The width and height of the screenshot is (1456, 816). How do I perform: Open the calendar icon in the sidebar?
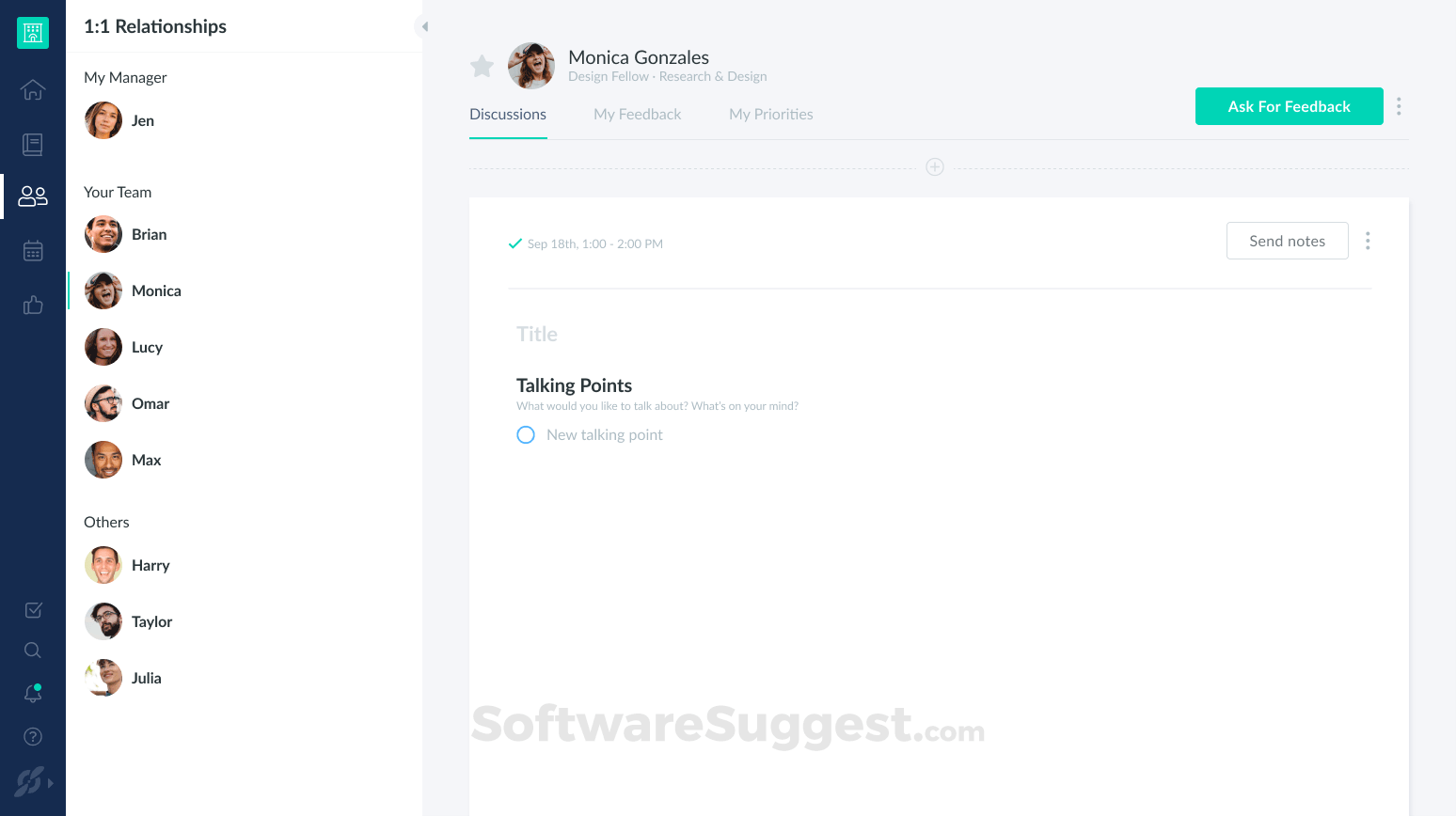[x=32, y=250]
